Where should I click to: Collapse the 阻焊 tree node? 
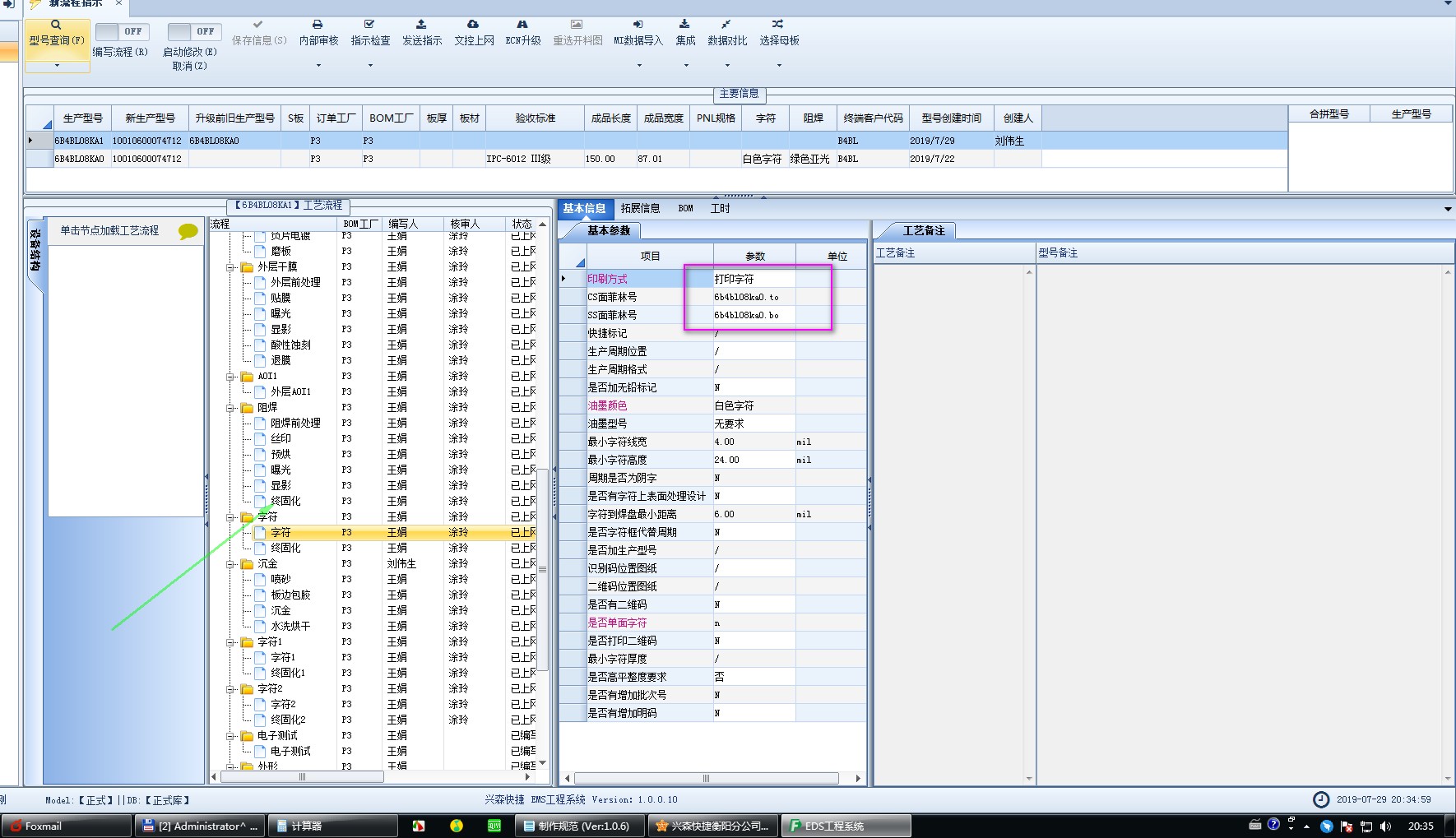click(x=230, y=407)
